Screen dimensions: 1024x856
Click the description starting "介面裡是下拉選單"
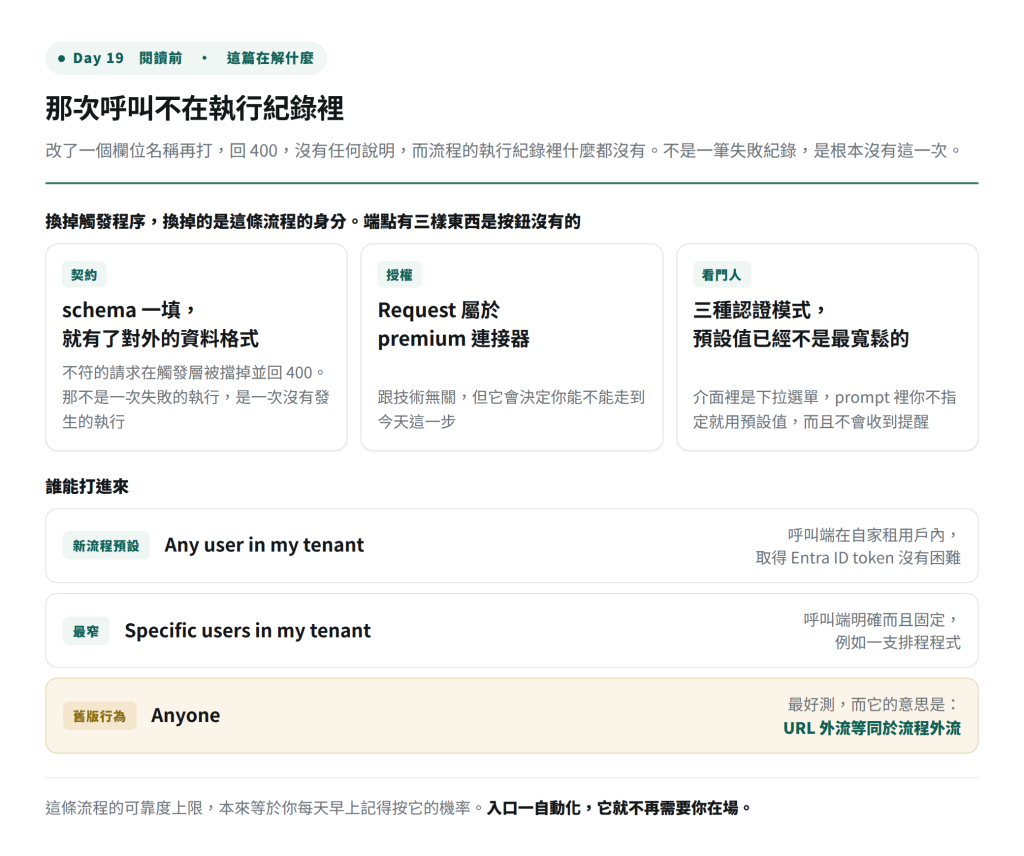[825, 409]
